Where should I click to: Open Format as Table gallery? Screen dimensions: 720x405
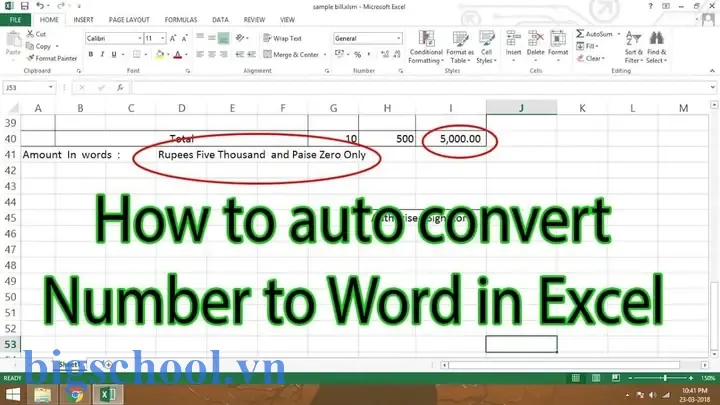click(460, 47)
